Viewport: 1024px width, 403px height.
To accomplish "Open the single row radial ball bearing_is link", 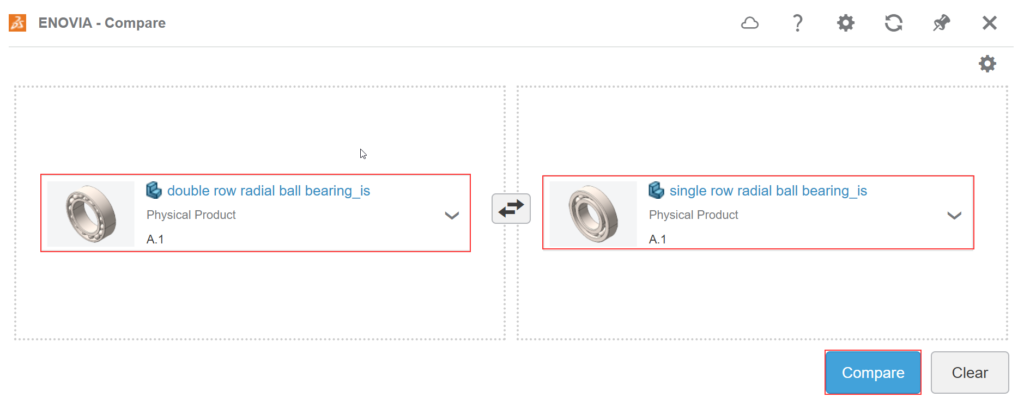I will (767, 190).
